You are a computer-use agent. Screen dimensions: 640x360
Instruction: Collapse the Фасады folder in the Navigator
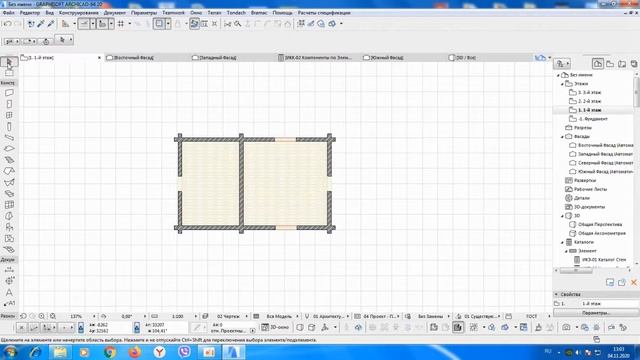[x=562, y=137]
